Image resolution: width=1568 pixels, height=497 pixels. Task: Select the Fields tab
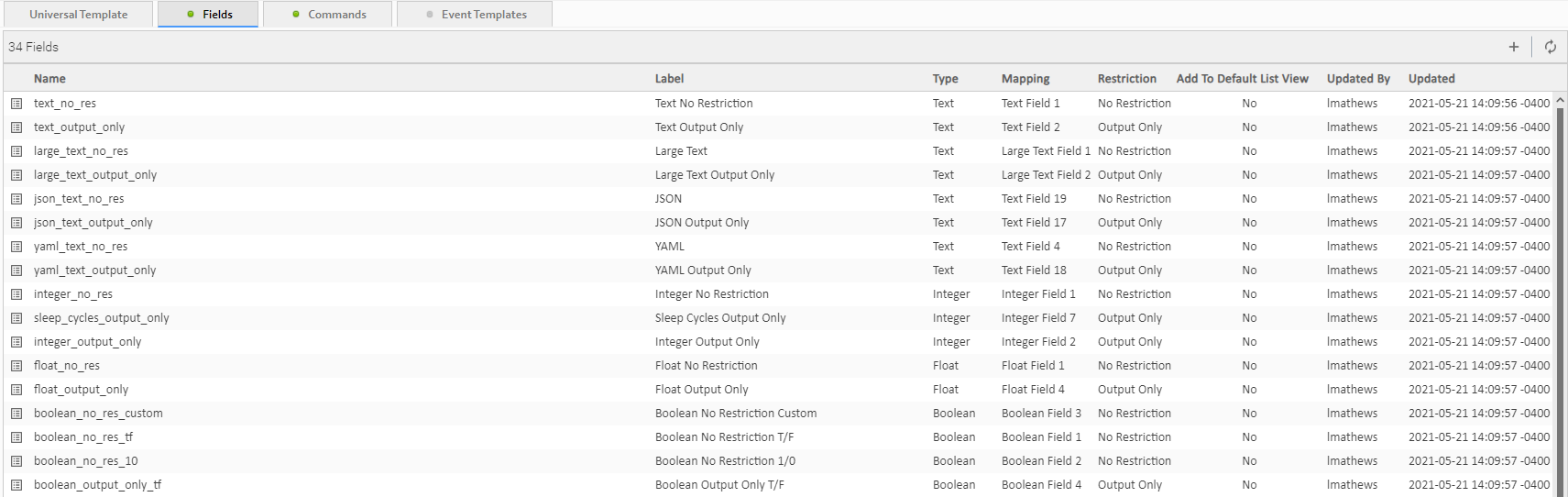pos(208,15)
